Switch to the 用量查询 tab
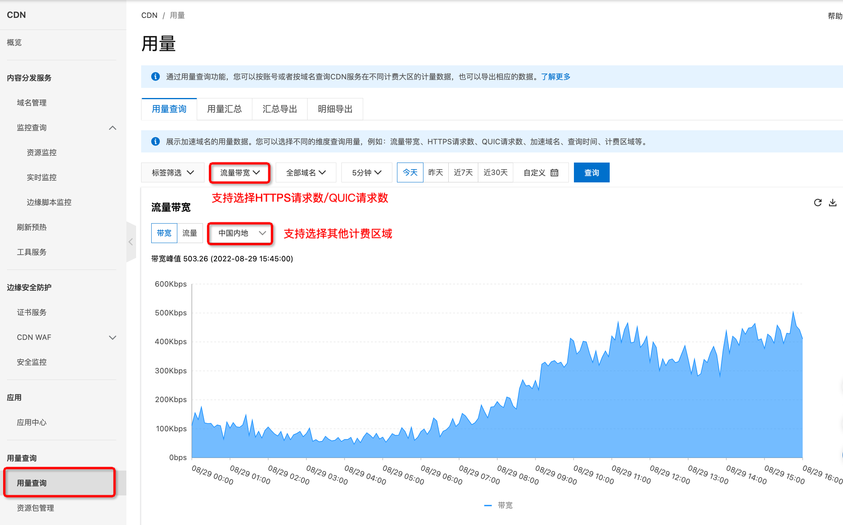The width and height of the screenshot is (843, 525). point(169,109)
